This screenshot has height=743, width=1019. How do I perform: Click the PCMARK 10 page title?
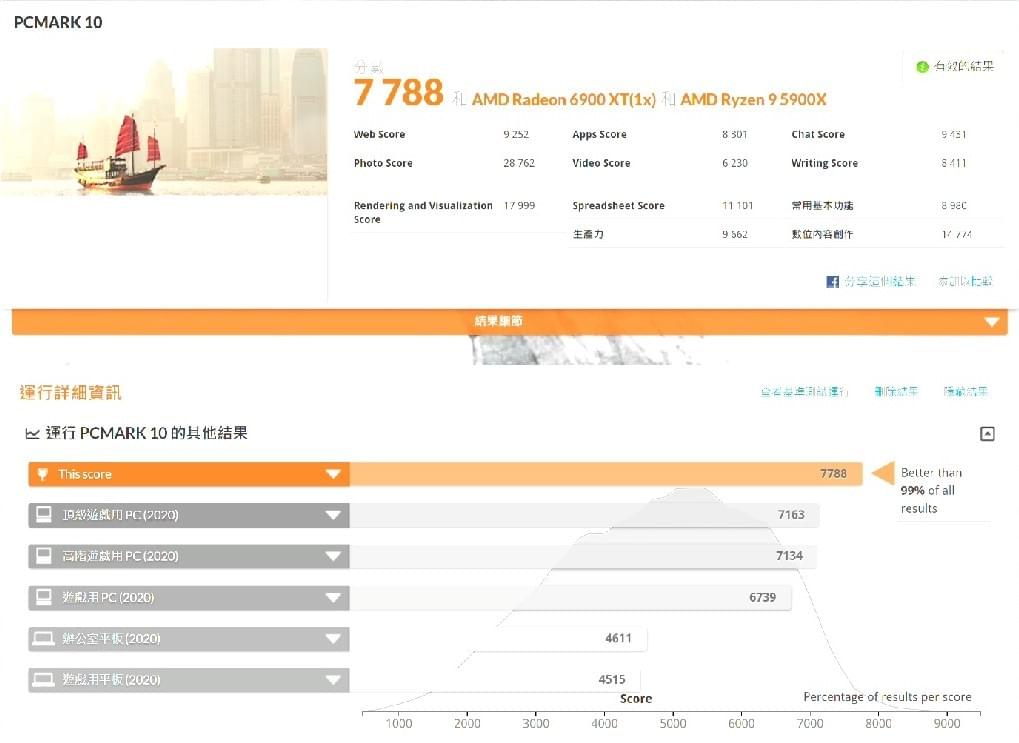pyautogui.click(x=58, y=22)
